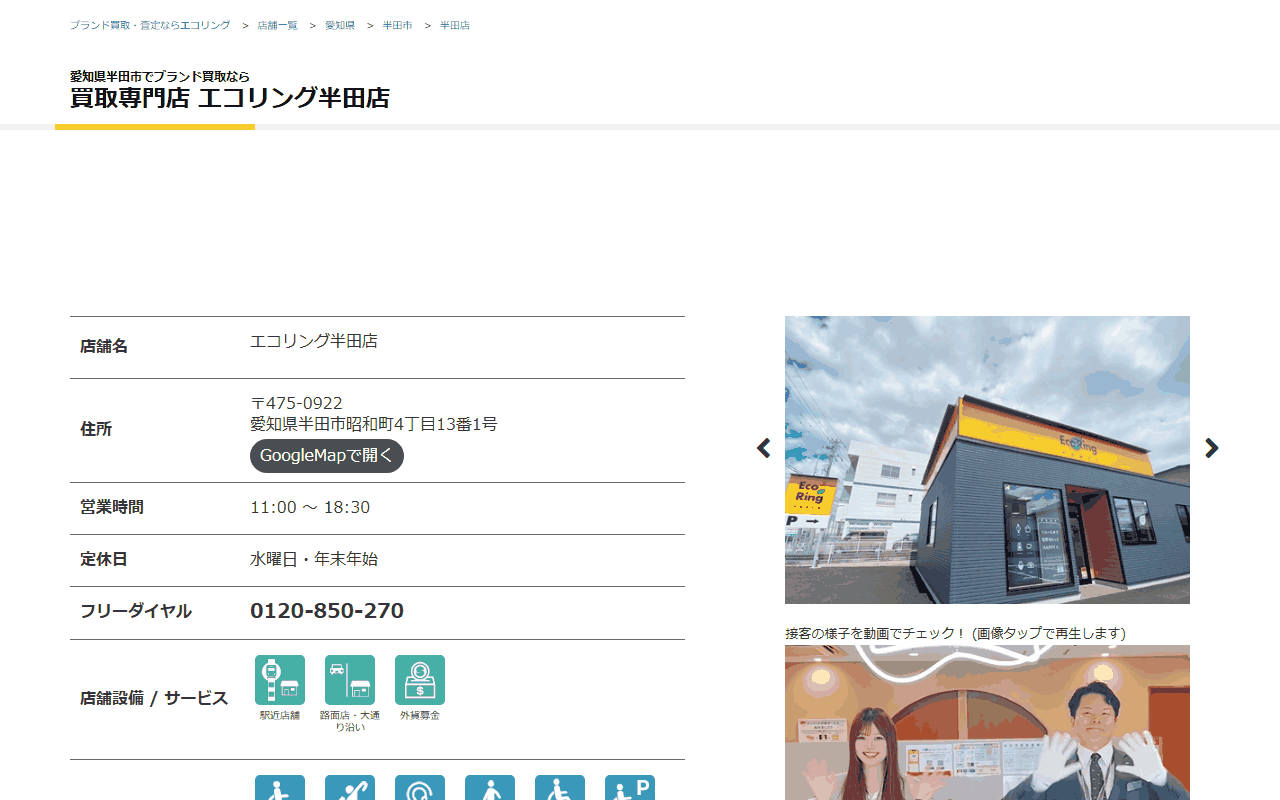1280x800 pixels.
Task: Select the closed days 水曜日・年末年始
Action: pyautogui.click(x=314, y=559)
